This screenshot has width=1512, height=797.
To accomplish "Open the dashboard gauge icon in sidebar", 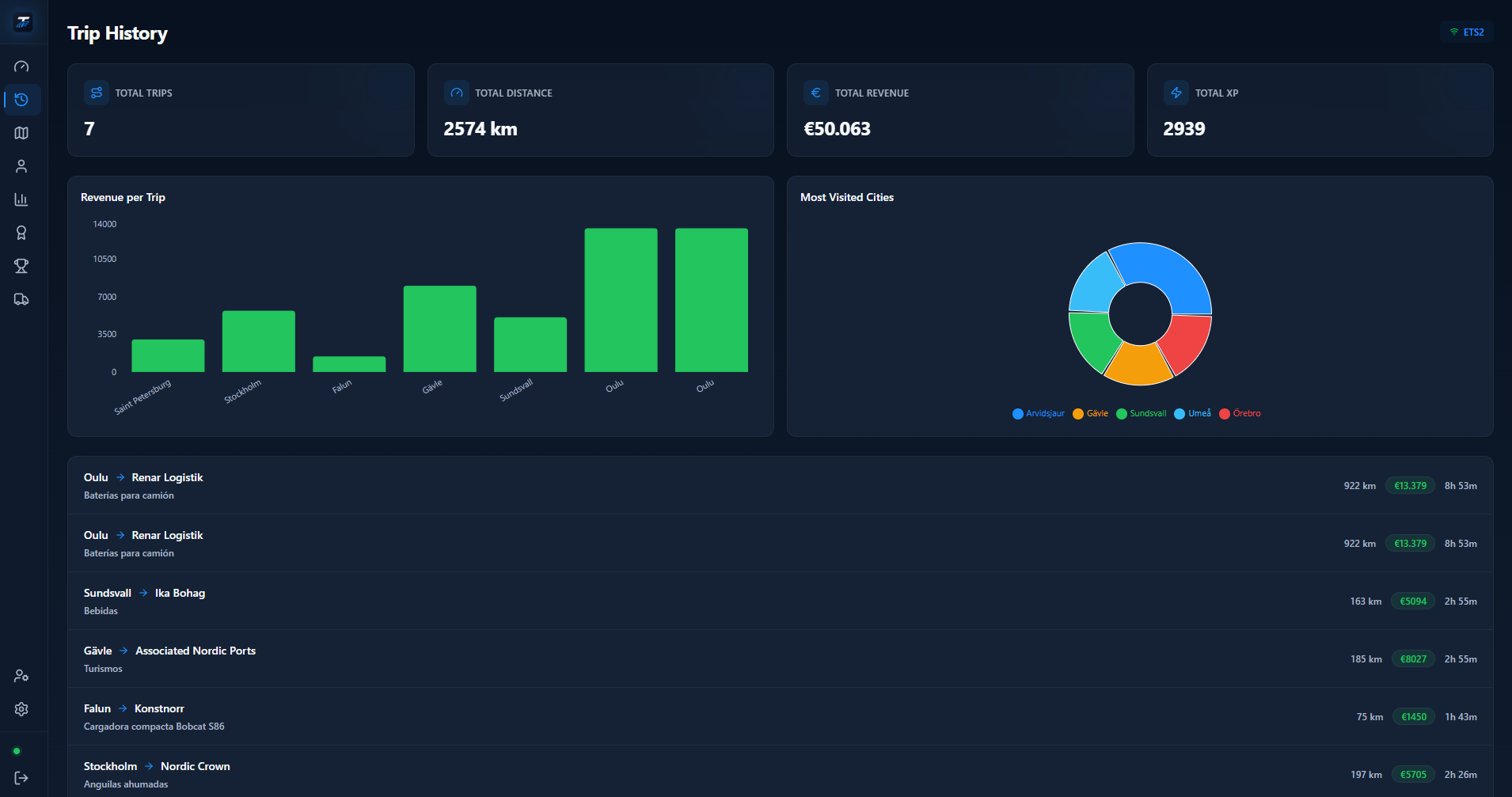I will pyautogui.click(x=21, y=66).
